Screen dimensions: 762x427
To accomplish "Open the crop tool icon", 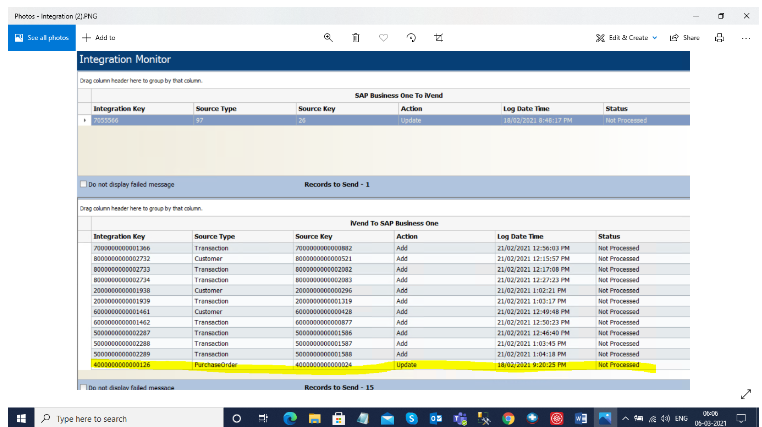I will pos(439,38).
